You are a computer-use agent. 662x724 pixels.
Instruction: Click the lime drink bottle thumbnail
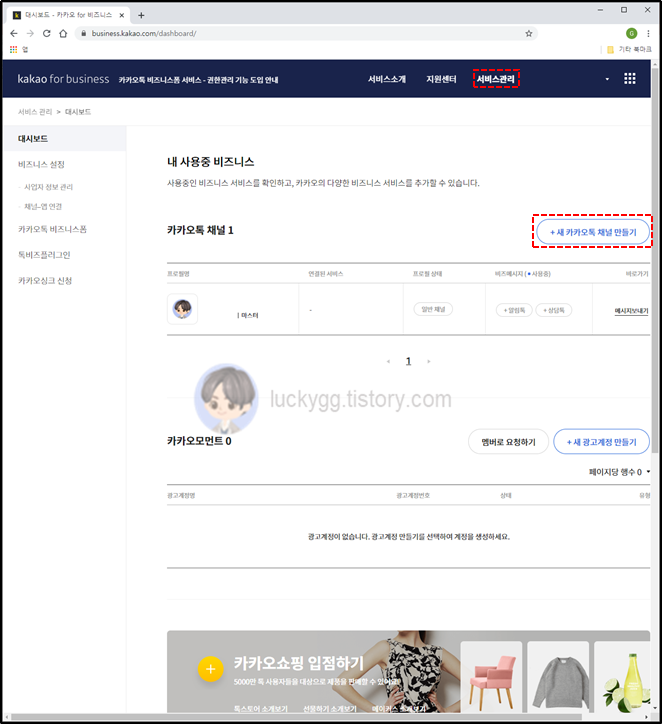[x=622, y=676]
